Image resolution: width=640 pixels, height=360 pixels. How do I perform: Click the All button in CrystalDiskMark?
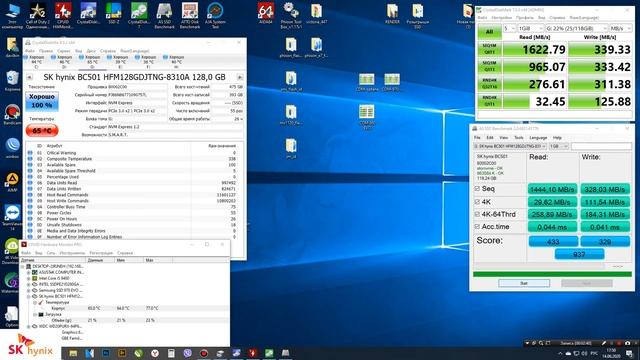tap(489, 32)
